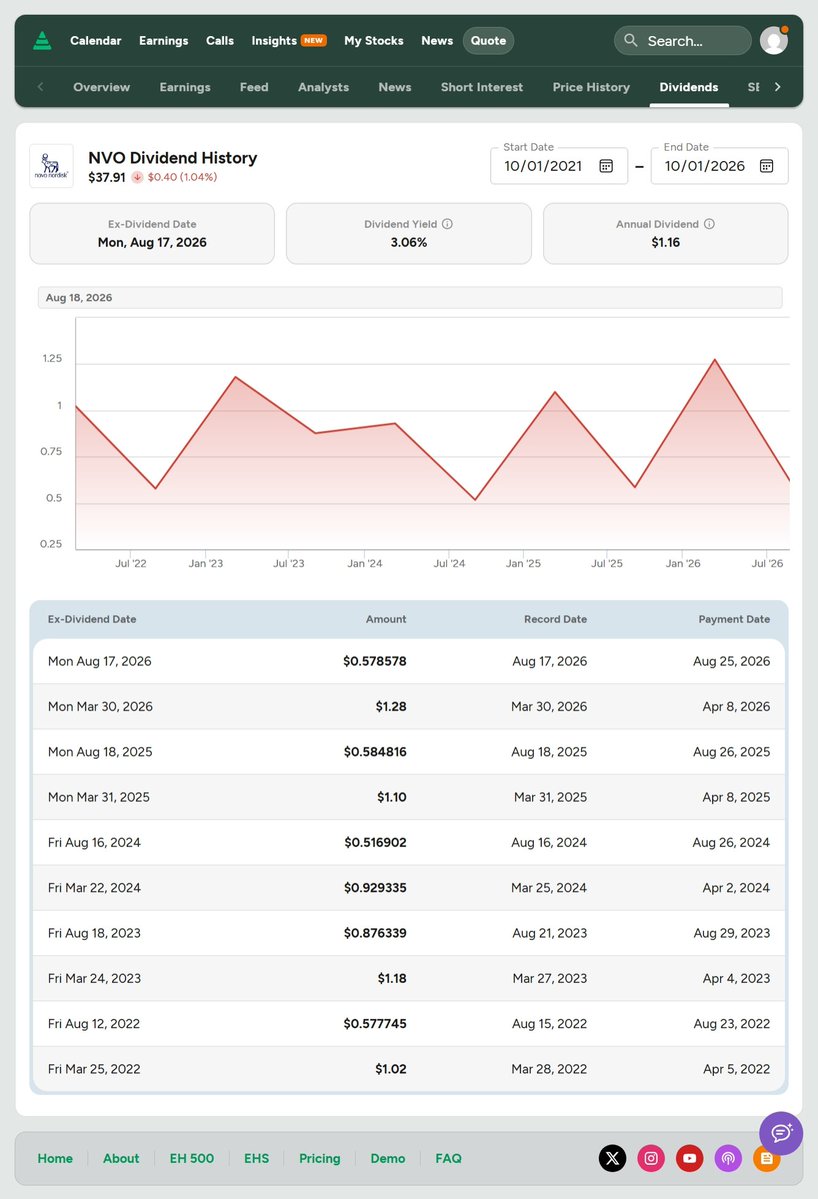Click the Demo footer link
818x1199 pixels.
tap(388, 1158)
